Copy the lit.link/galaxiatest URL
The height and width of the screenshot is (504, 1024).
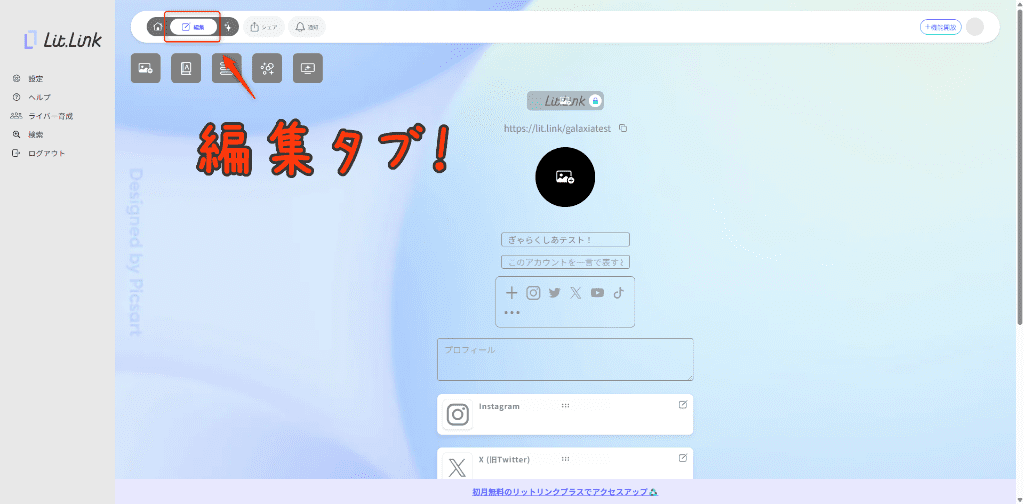click(x=623, y=128)
